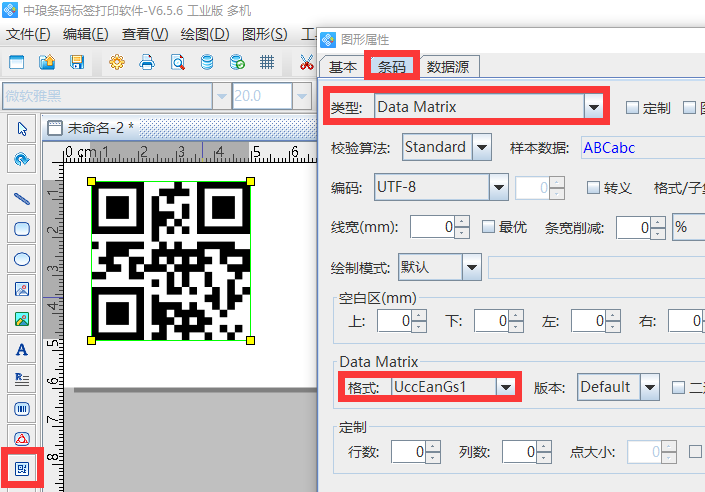Select the red triangle shape tool
The image size is (705, 492).
22,438
